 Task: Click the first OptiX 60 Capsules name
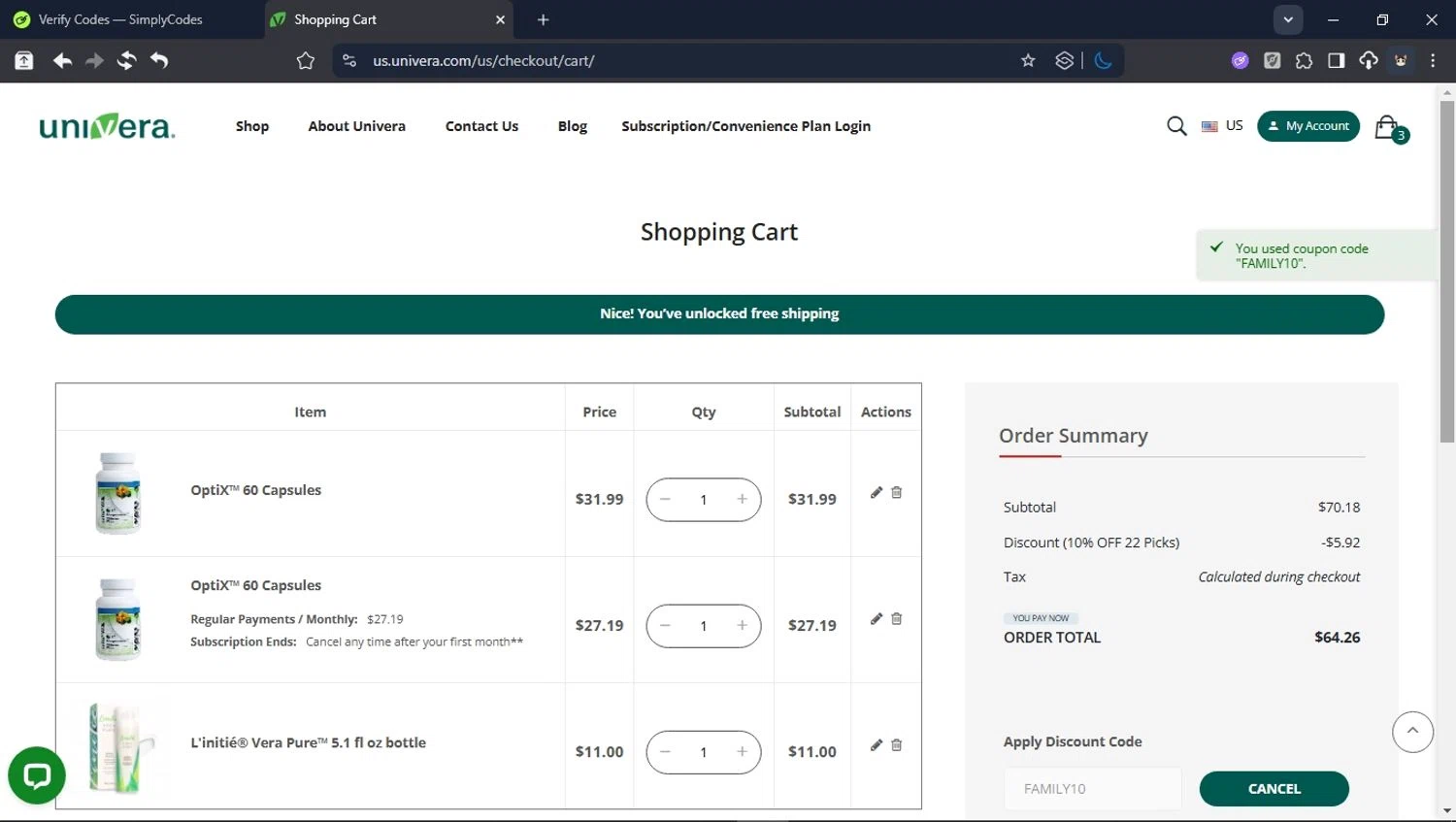pos(255,490)
